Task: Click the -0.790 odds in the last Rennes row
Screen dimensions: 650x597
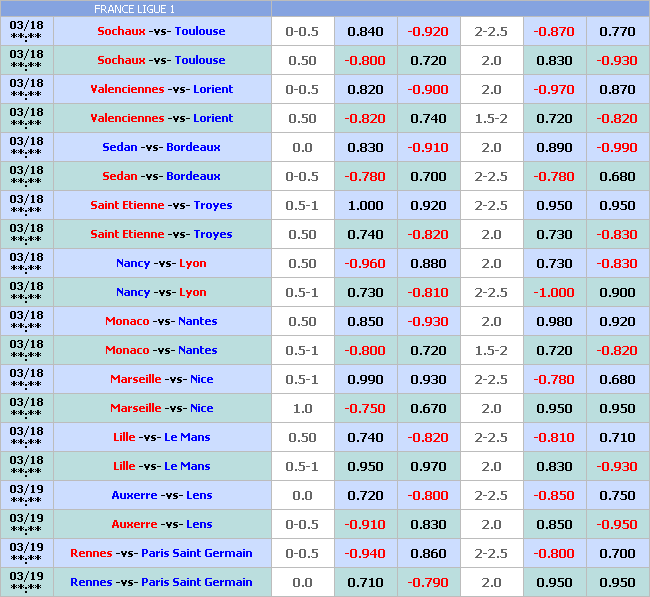Action: (x=428, y=582)
